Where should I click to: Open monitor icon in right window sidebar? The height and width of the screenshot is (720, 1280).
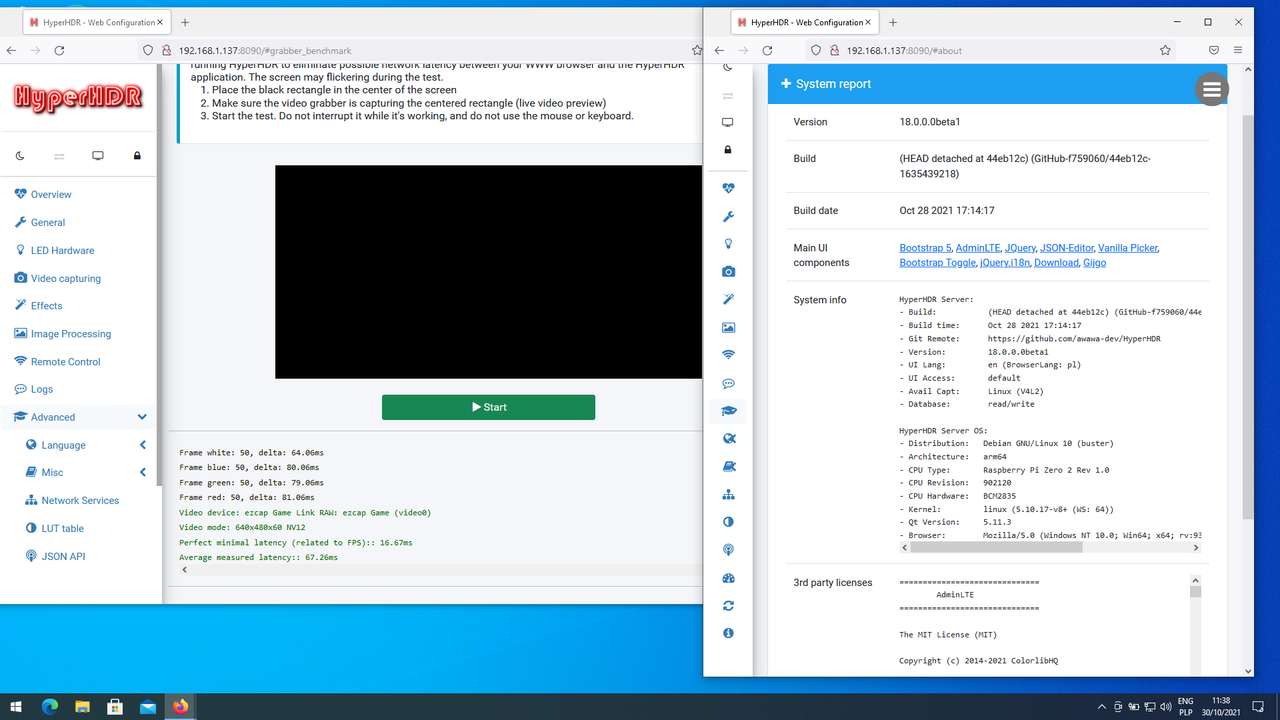click(728, 122)
